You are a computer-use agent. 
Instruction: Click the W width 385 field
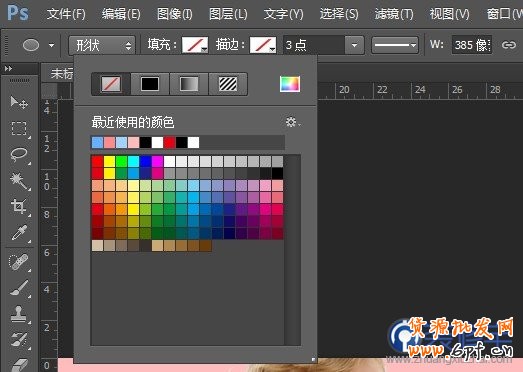click(472, 45)
